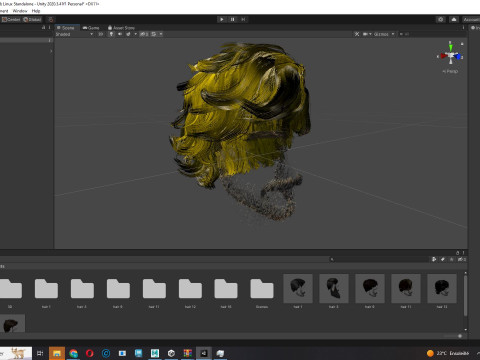Expand the Hierarchy item arrow

click(x=51, y=51)
